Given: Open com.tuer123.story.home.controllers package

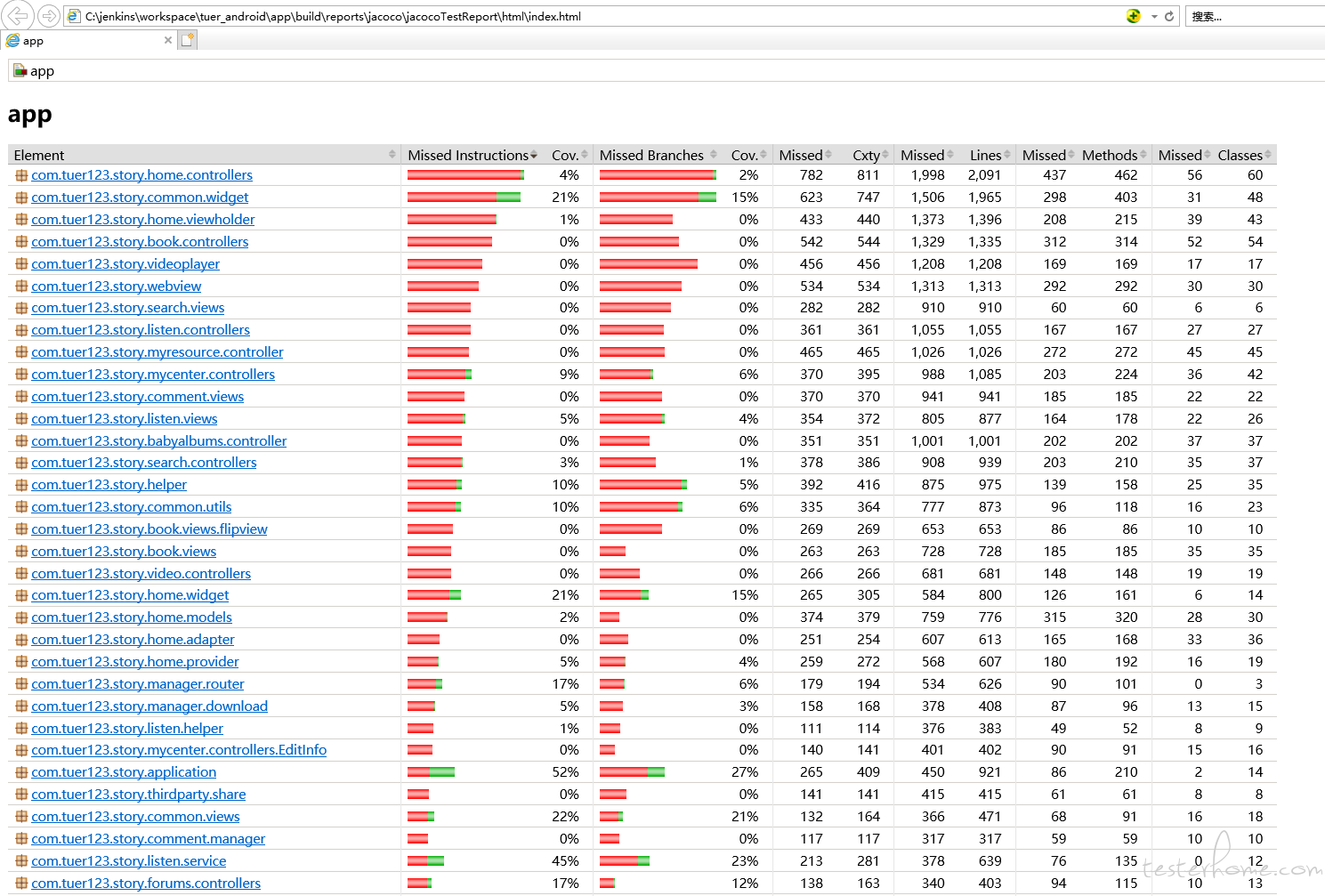Looking at the screenshot, I should [141, 175].
